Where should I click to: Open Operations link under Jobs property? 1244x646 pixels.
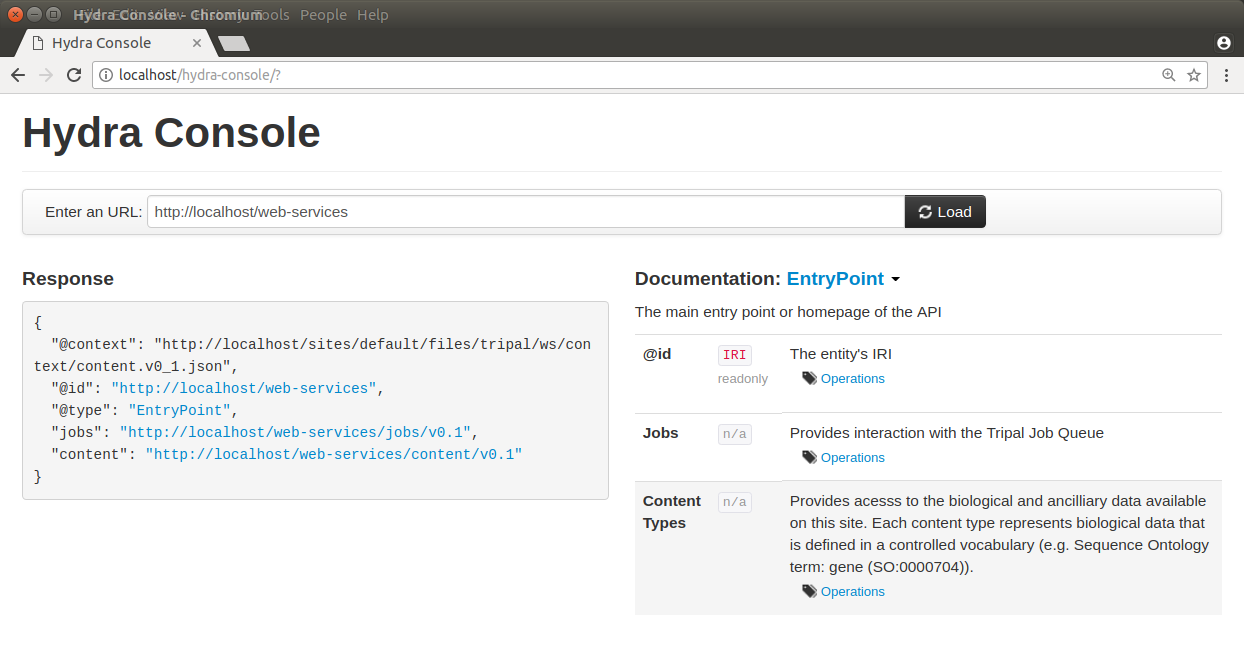[x=852, y=458]
